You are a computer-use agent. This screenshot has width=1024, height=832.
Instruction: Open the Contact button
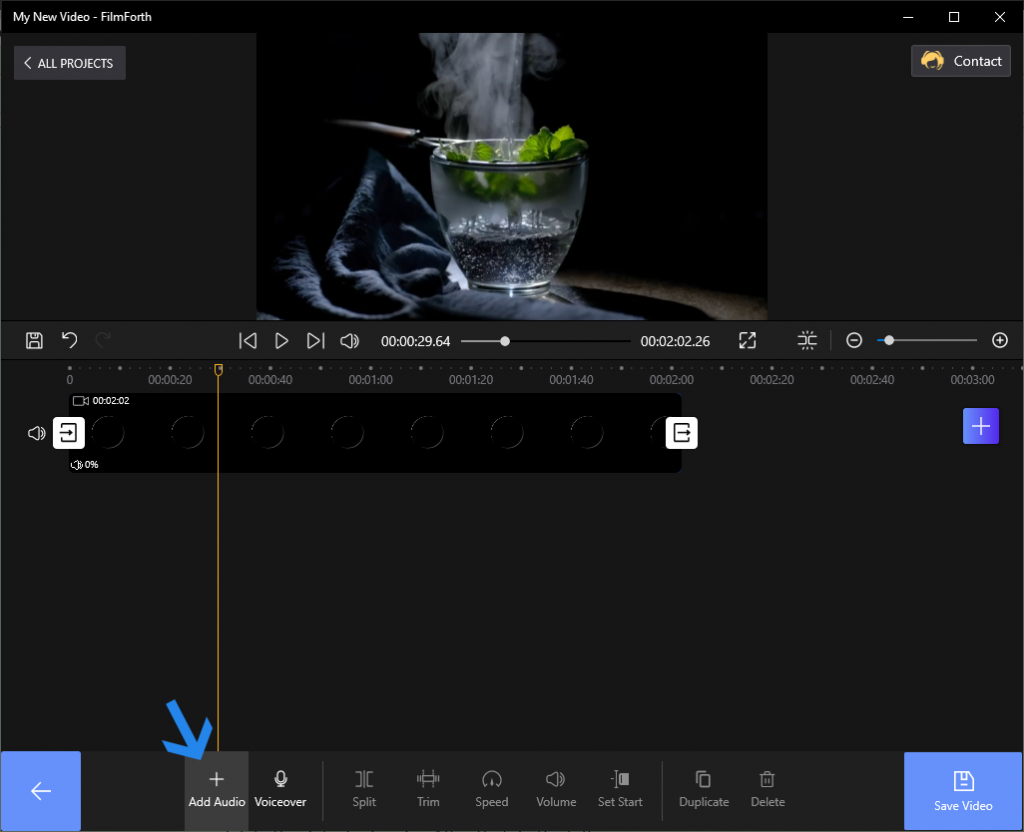point(961,61)
